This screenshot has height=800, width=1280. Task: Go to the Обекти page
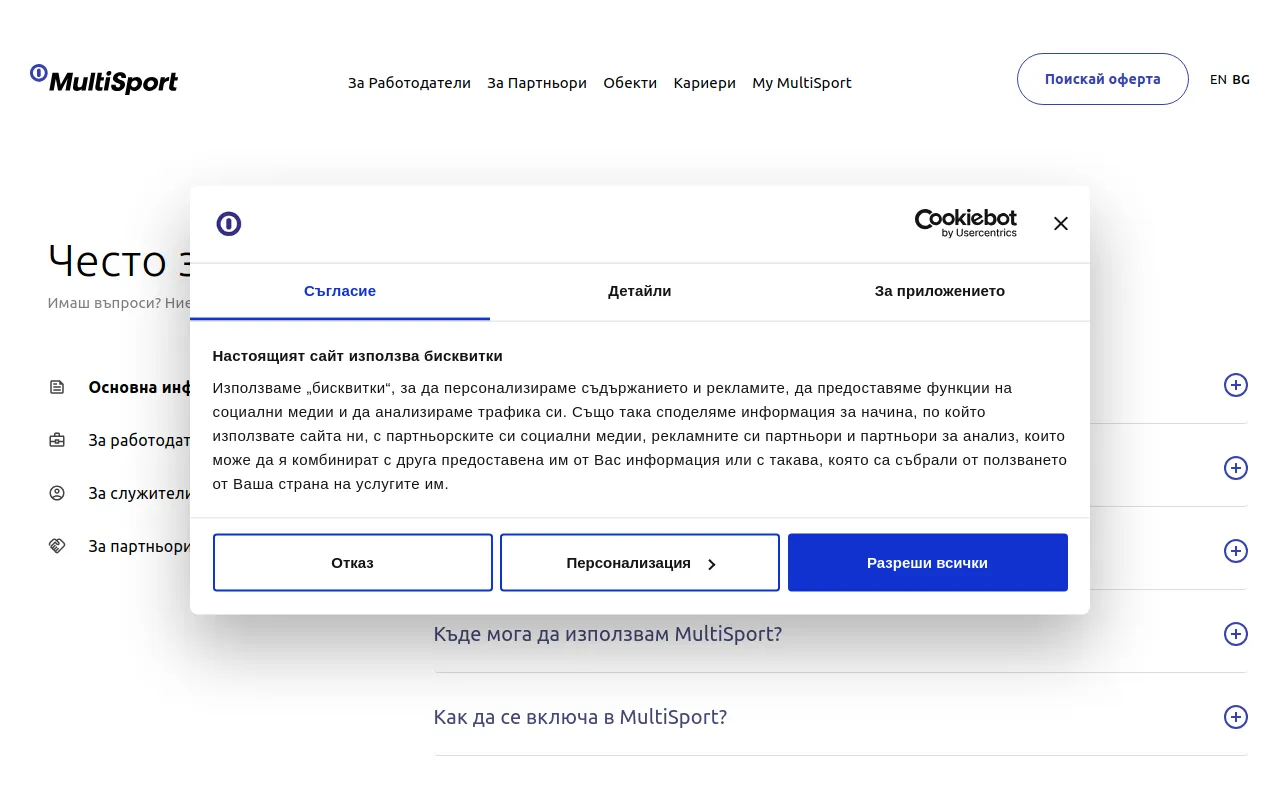(x=630, y=83)
